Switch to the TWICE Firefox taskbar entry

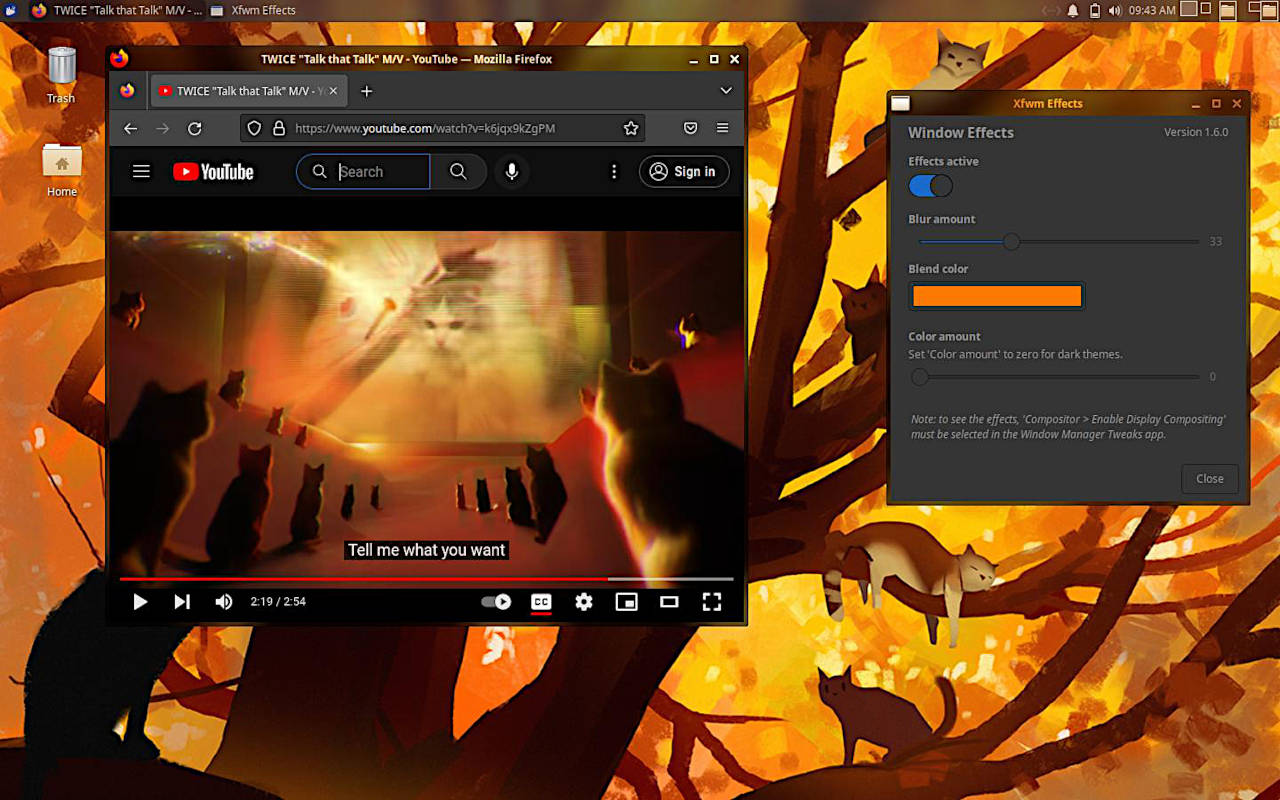pyautogui.click(x=117, y=10)
